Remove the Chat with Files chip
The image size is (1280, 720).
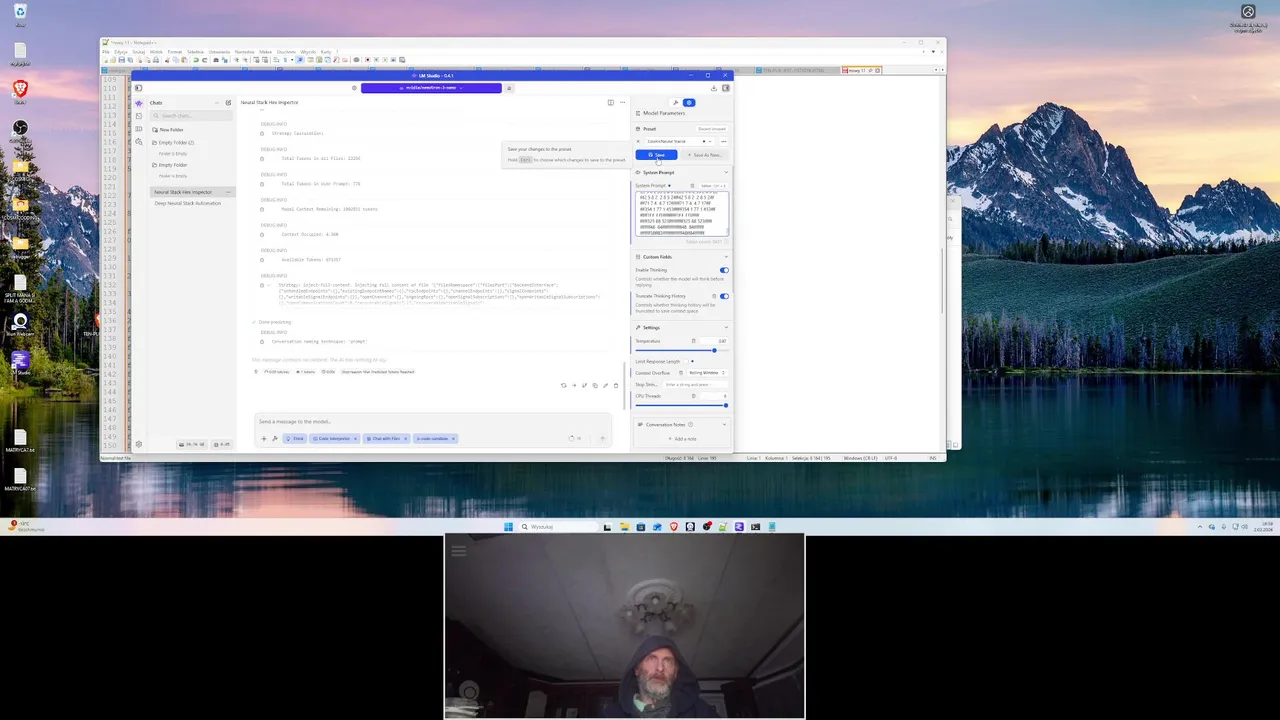406,438
